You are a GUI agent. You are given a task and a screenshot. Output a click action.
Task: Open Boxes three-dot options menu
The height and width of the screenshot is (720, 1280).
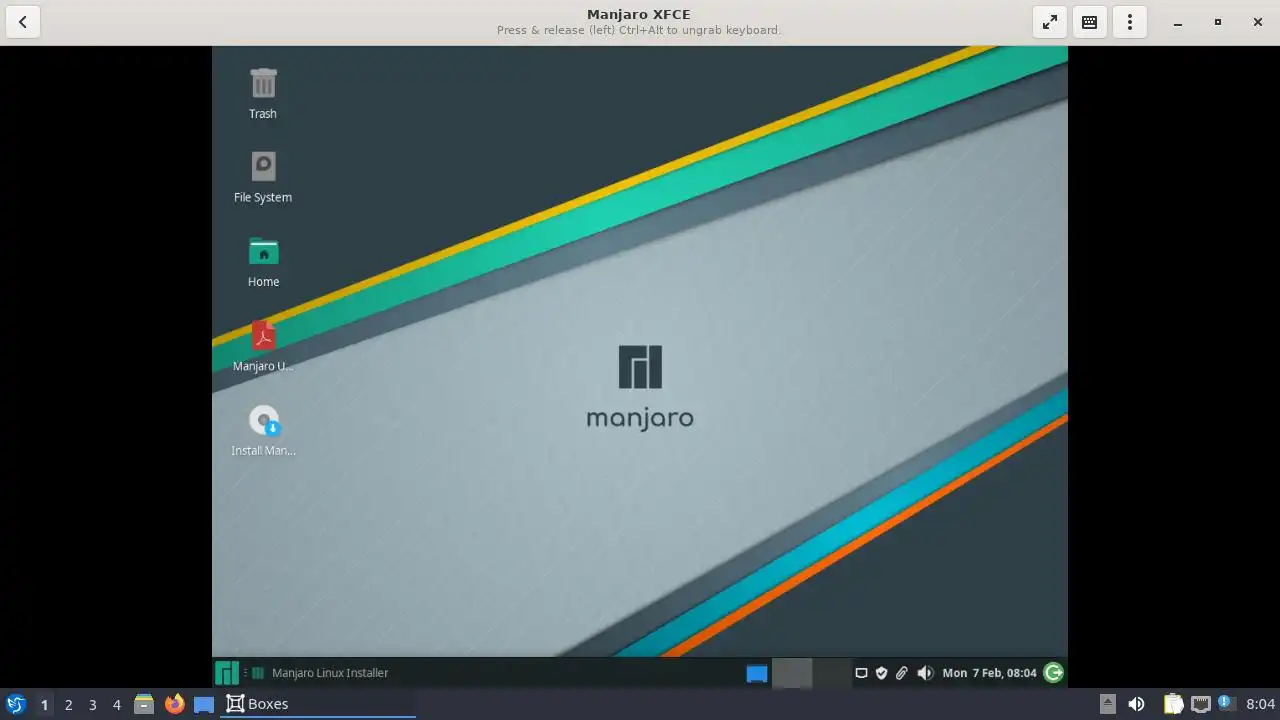[x=1130, y=22]
